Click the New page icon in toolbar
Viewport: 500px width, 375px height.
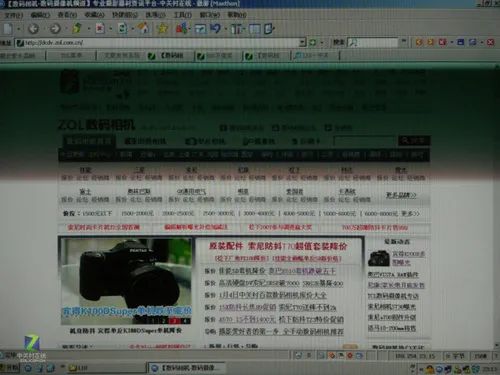pyautogui.click(x=8, y=29)
